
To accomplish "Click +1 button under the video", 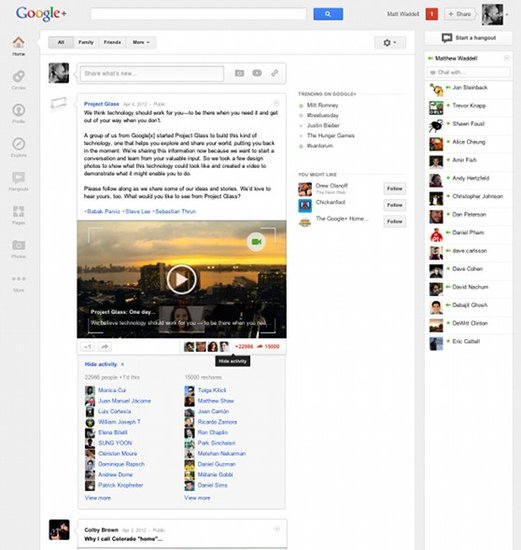I will [x=88, y=347].
